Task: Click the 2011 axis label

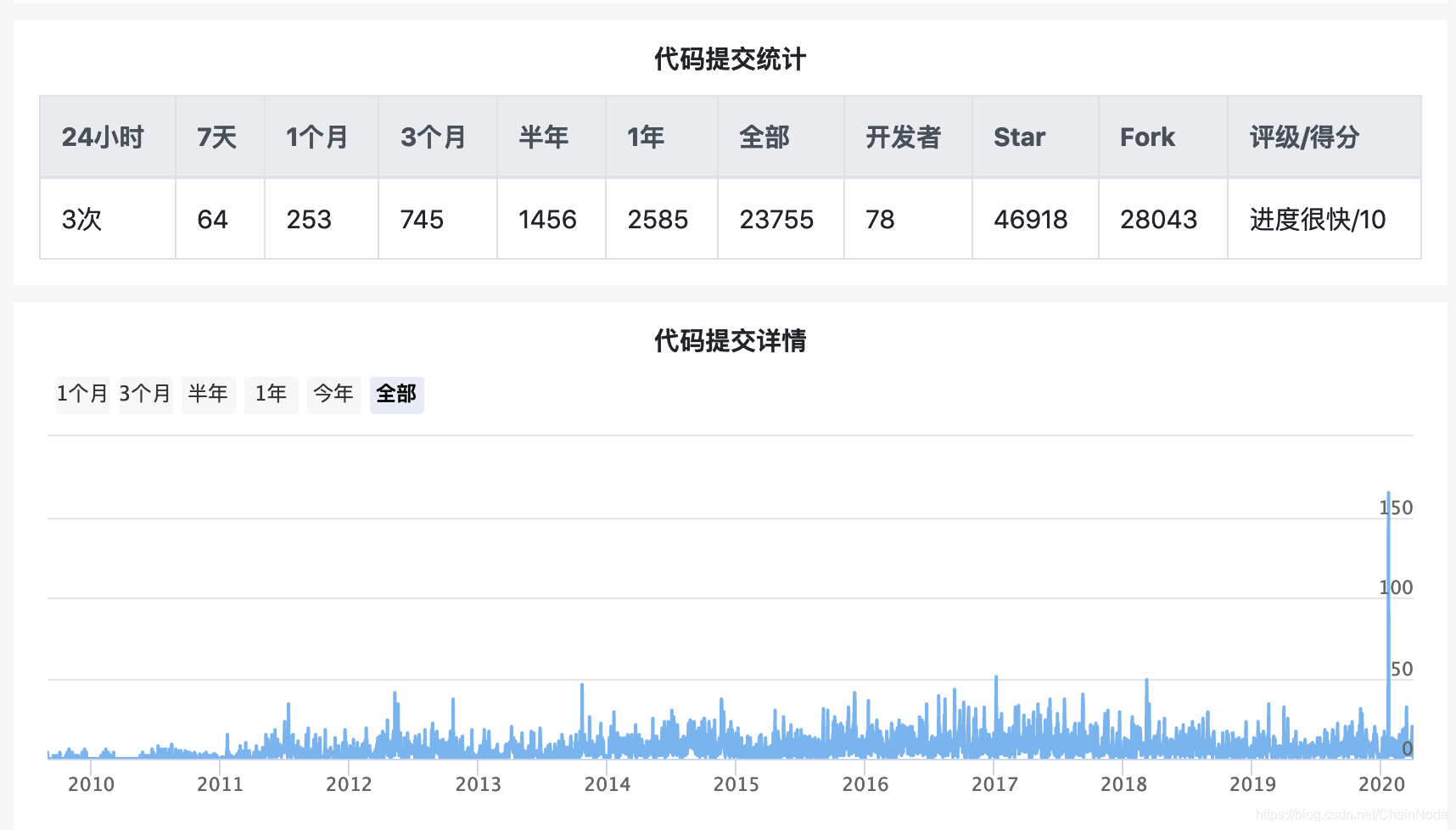Action: (220, 784)
